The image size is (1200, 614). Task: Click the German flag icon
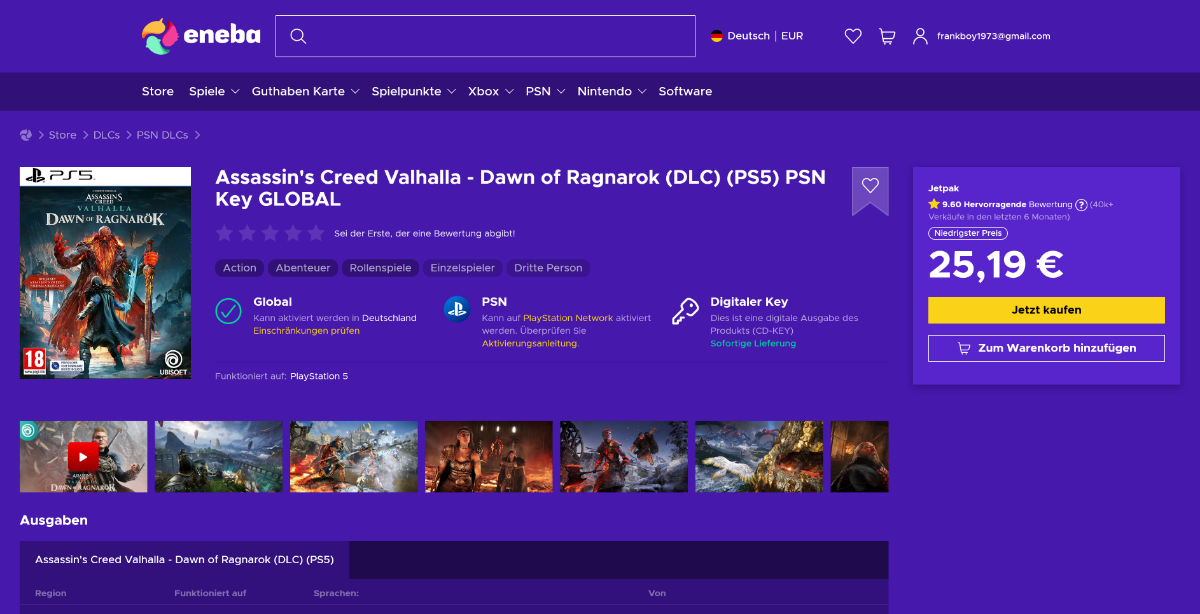717,36
